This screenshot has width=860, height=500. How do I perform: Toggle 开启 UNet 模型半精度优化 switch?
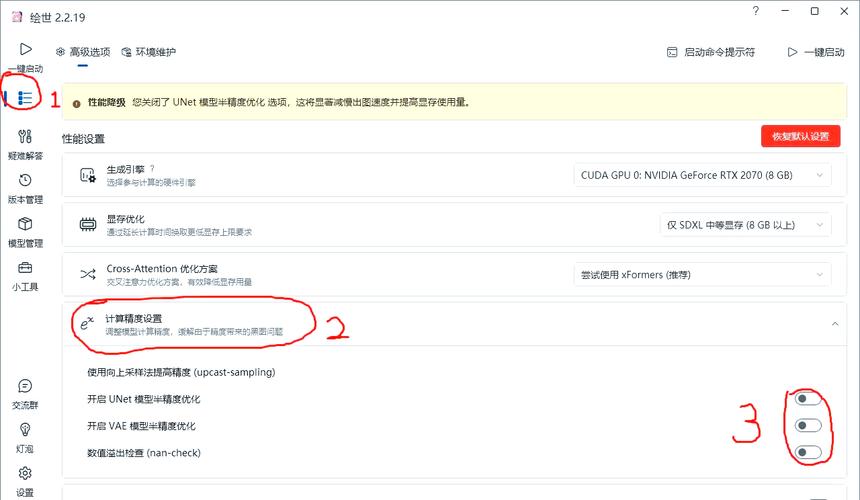808,399
